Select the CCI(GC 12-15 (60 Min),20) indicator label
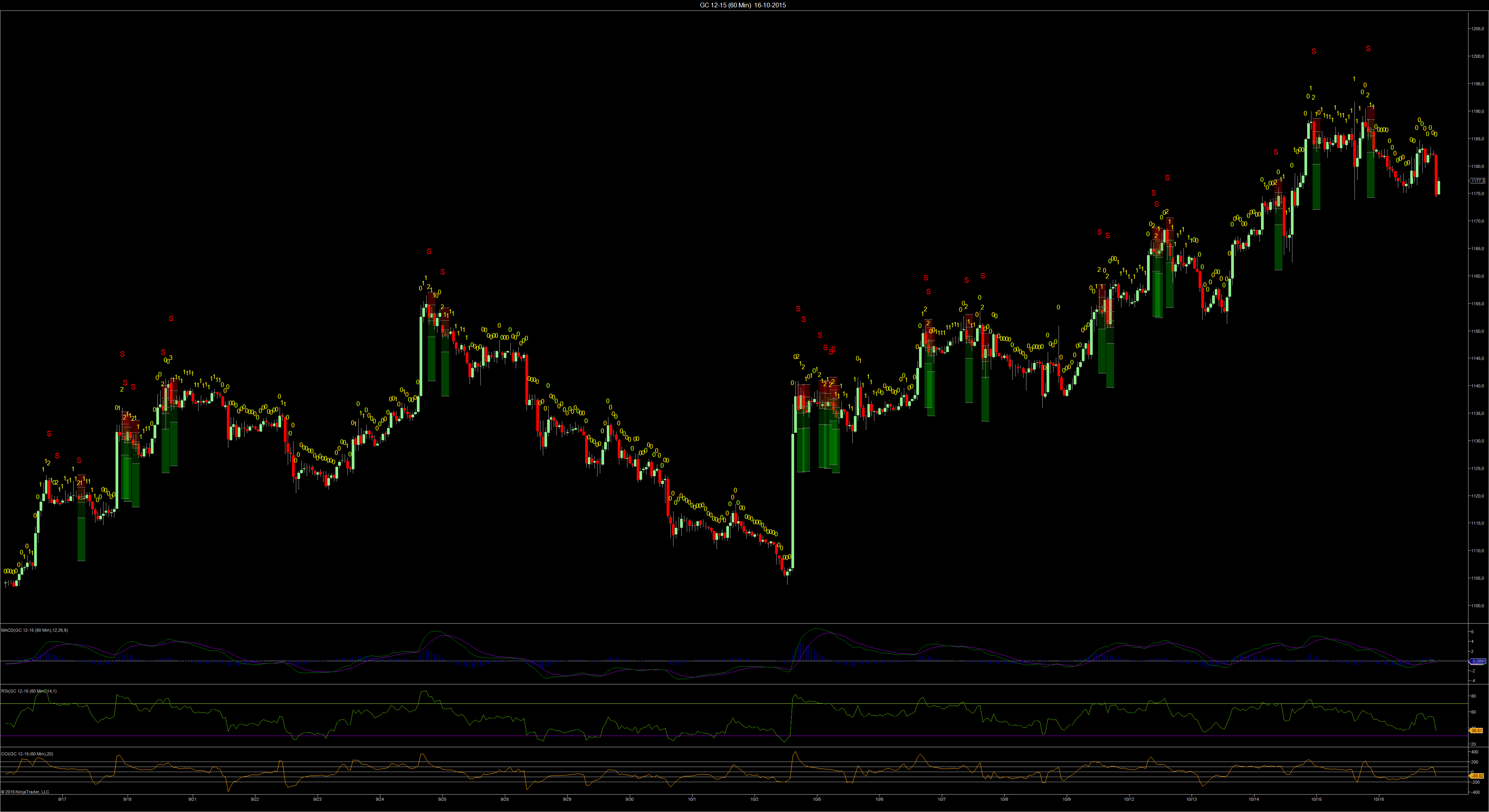The height and width of the screenshot is (812, 1489). tap(27, 753)
